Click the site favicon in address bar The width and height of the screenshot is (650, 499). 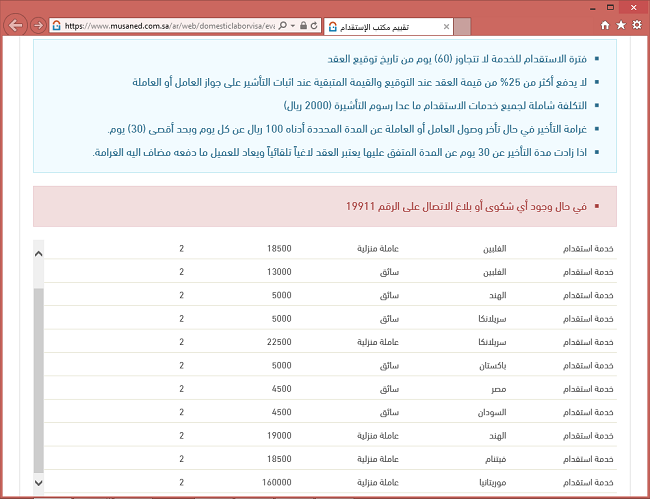click(x=57, y=26)
